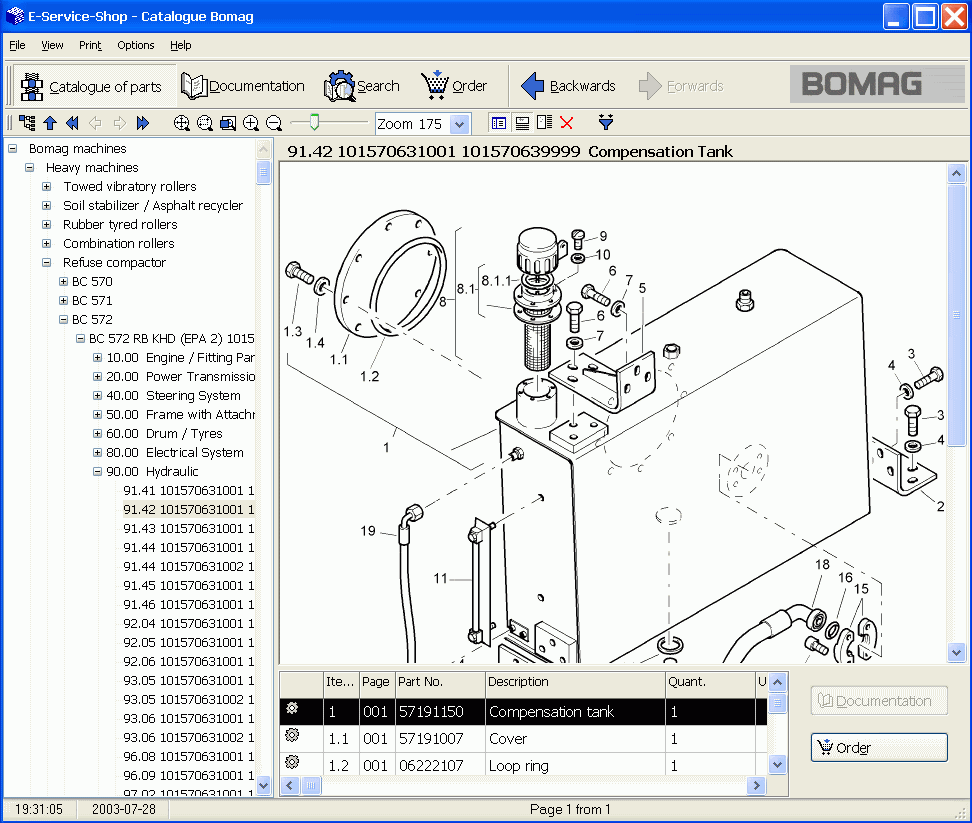Image resolution: width=972 pixels, height=823 pixels.
Task: Navigate Backwards with the blue arrow
Action: (568, 86)
